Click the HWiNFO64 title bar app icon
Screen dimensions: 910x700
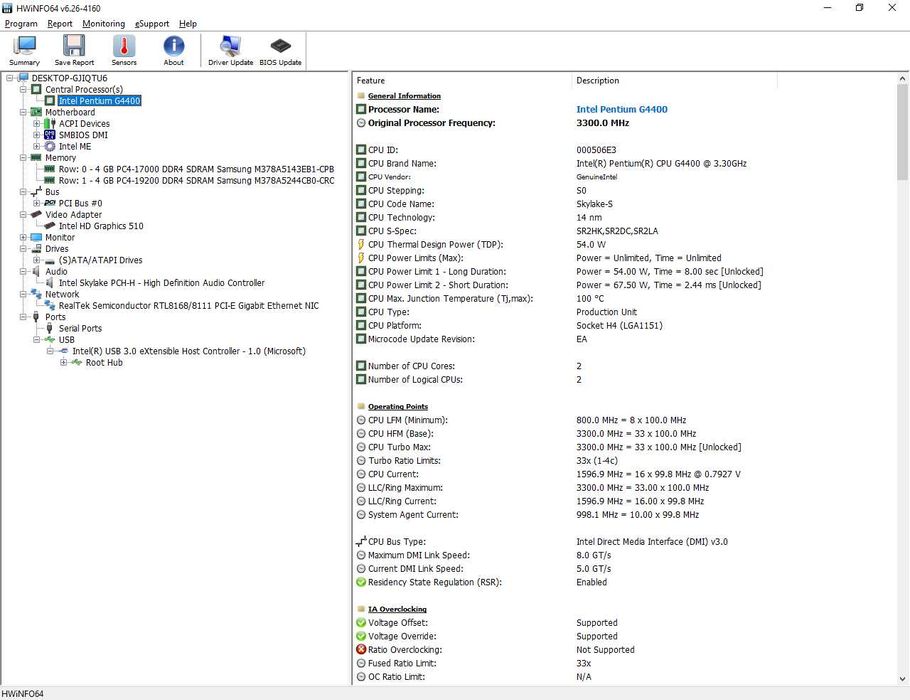click(x=7, y=8)
